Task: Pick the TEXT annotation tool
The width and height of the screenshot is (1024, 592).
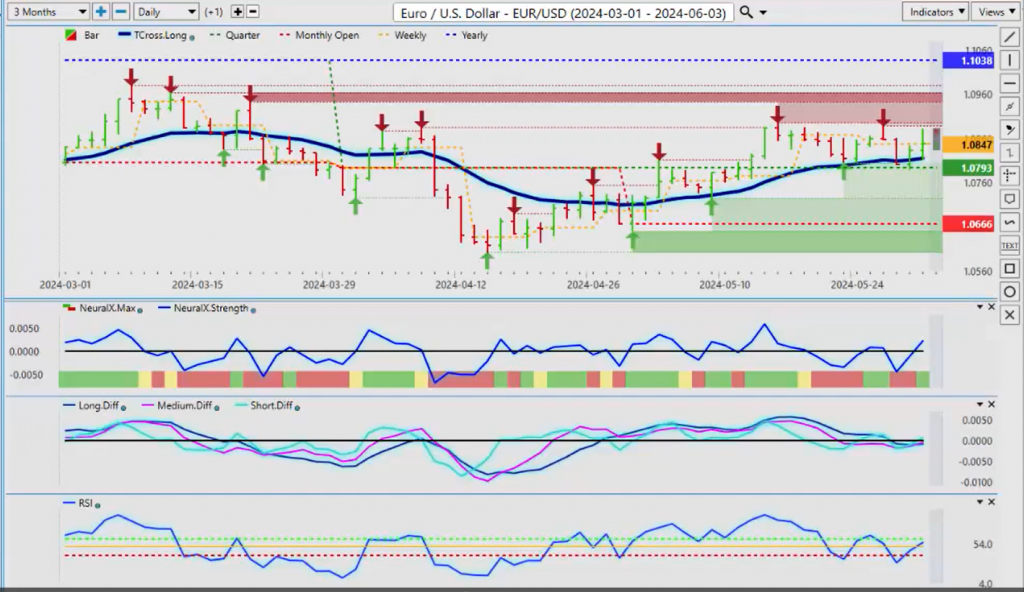Action: (1009, 245)
